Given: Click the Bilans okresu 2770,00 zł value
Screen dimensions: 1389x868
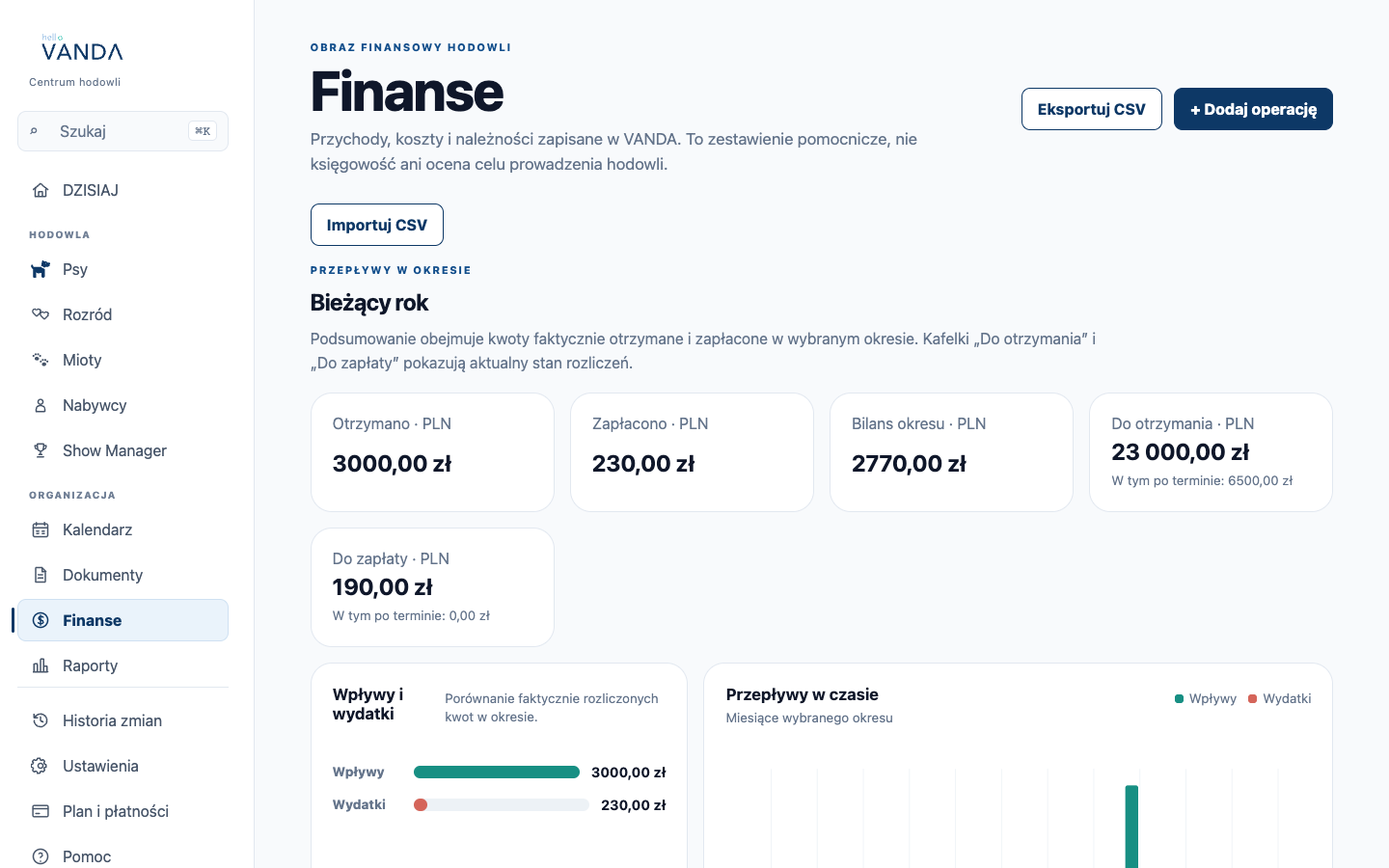Looking at the screenshot, I should coord(909,464).
